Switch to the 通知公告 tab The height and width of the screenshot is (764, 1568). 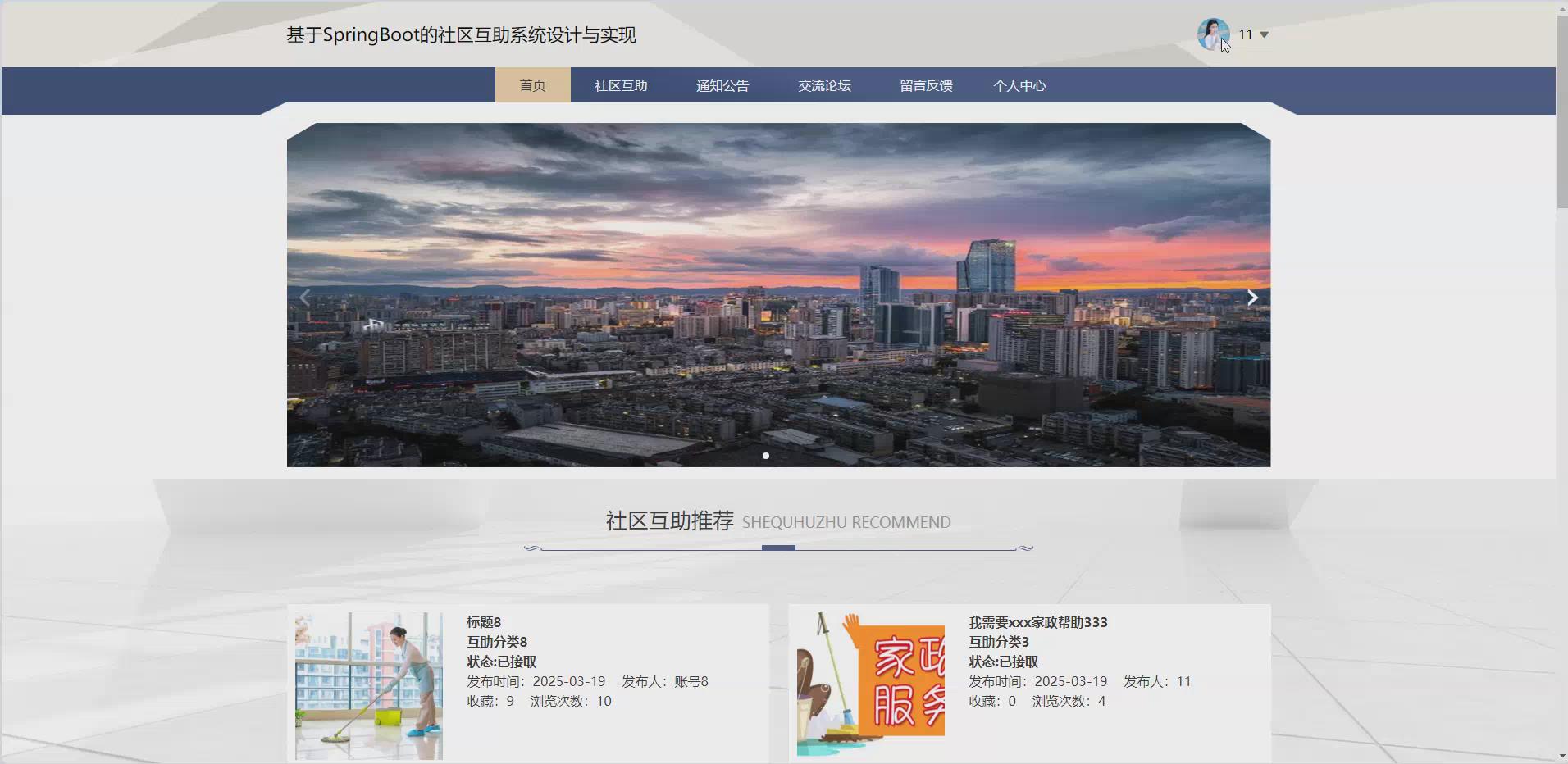(721, 84)
